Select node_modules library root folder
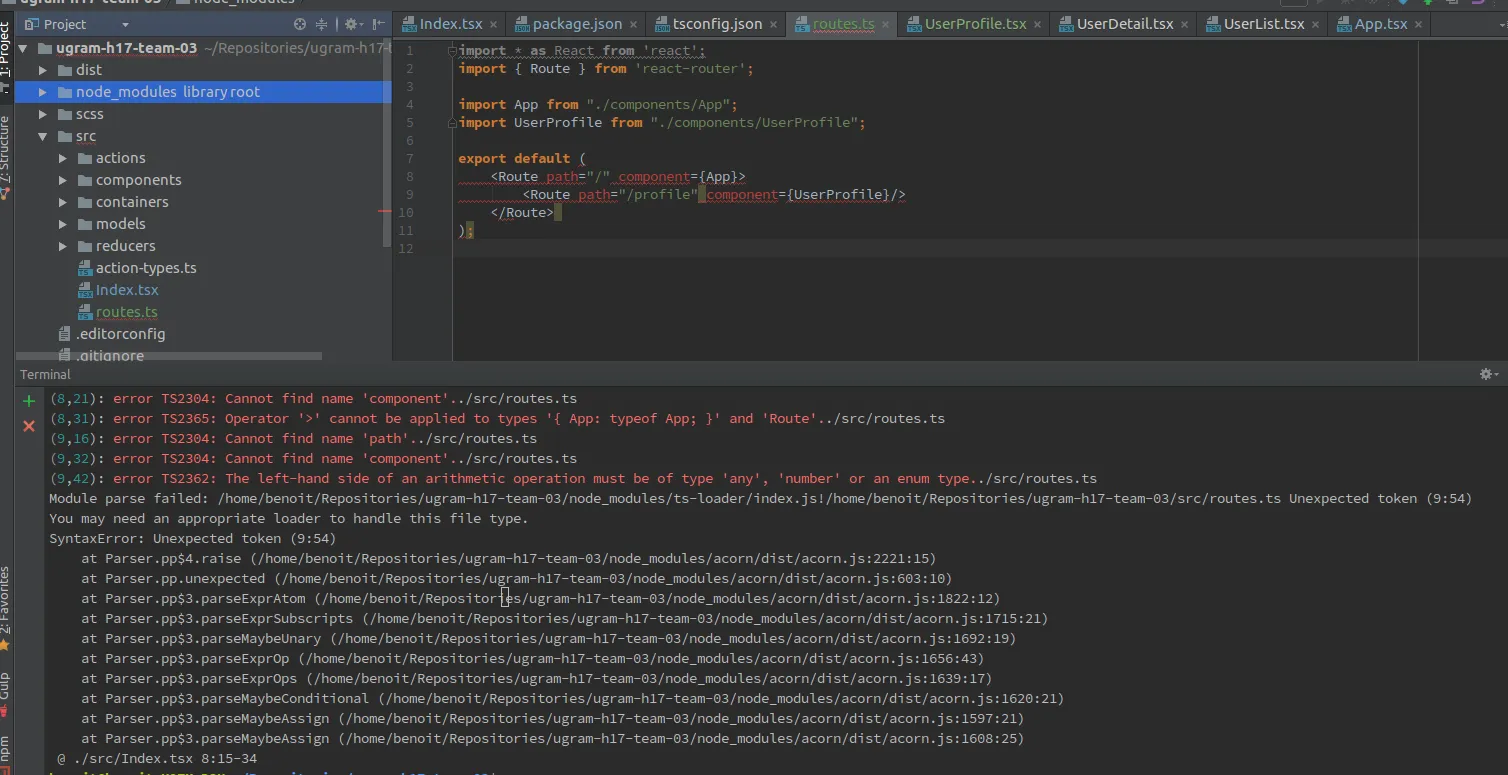 click(167, 92)
